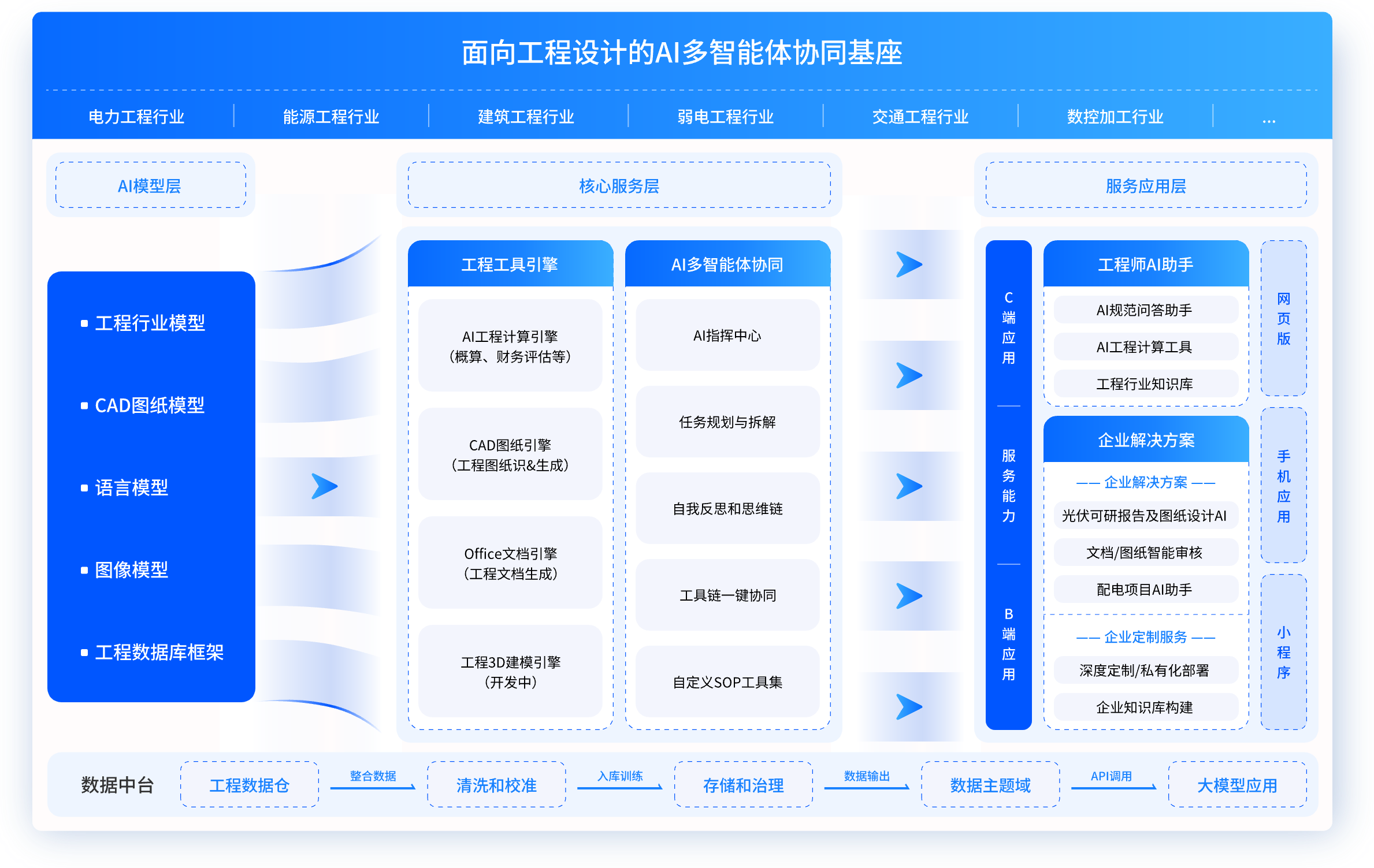This screenshot has height=868, width=1374.
Task: Expand the 服务应用层 panel
Action: coord(1146,186)
